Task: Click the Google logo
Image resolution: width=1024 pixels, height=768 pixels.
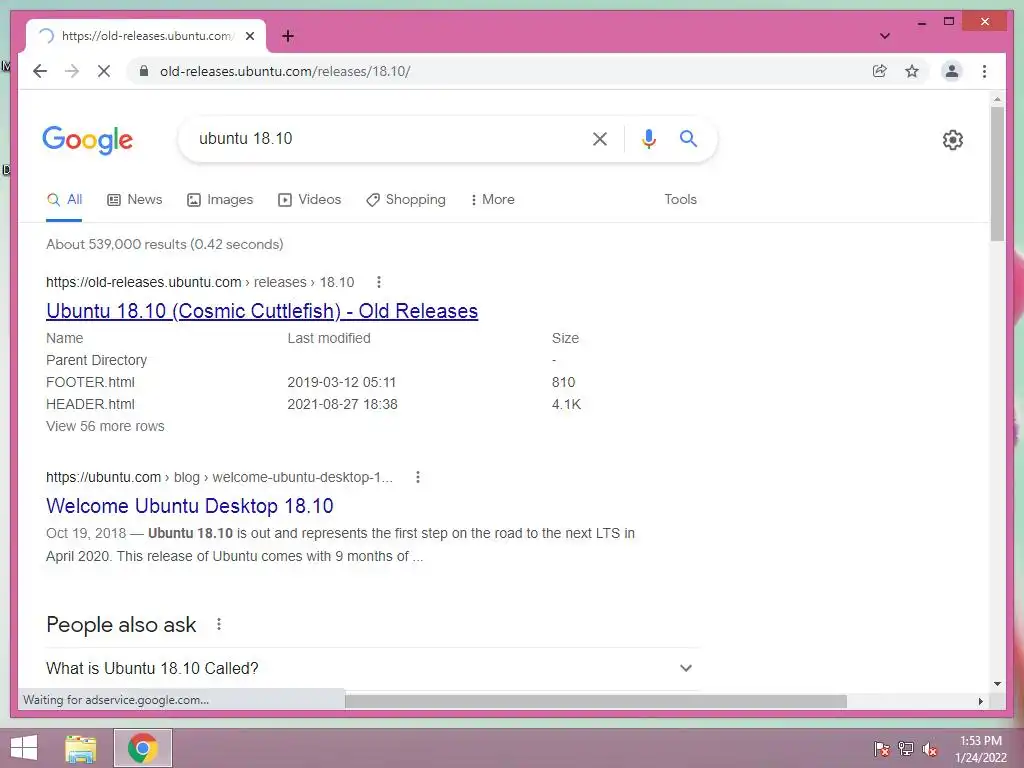Action: tap(88, 140)
